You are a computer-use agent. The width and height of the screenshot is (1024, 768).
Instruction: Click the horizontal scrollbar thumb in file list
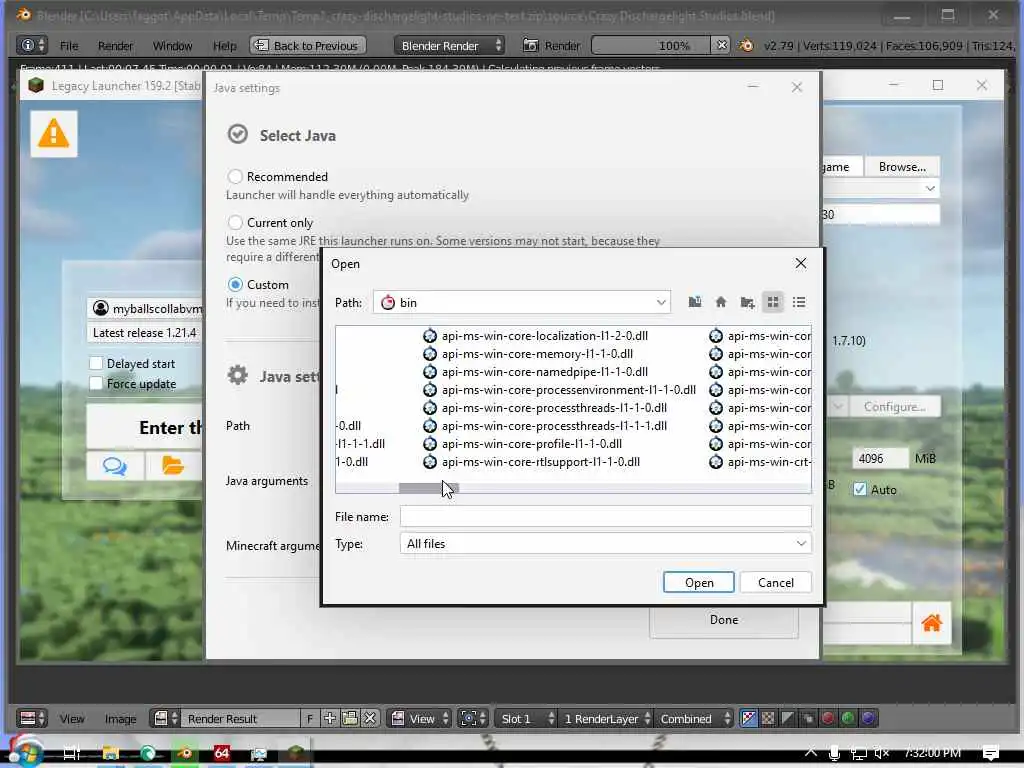(428, 488)
